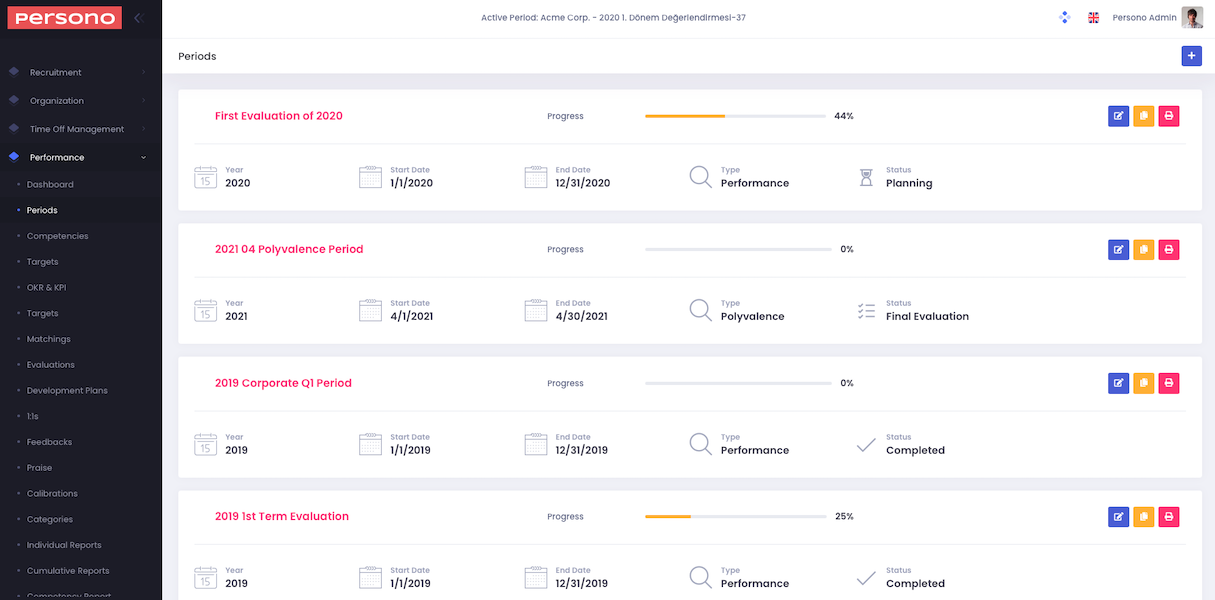1215x600 pixels.
Task: Click the blue add period plus button
Action: pos(1191,56)
